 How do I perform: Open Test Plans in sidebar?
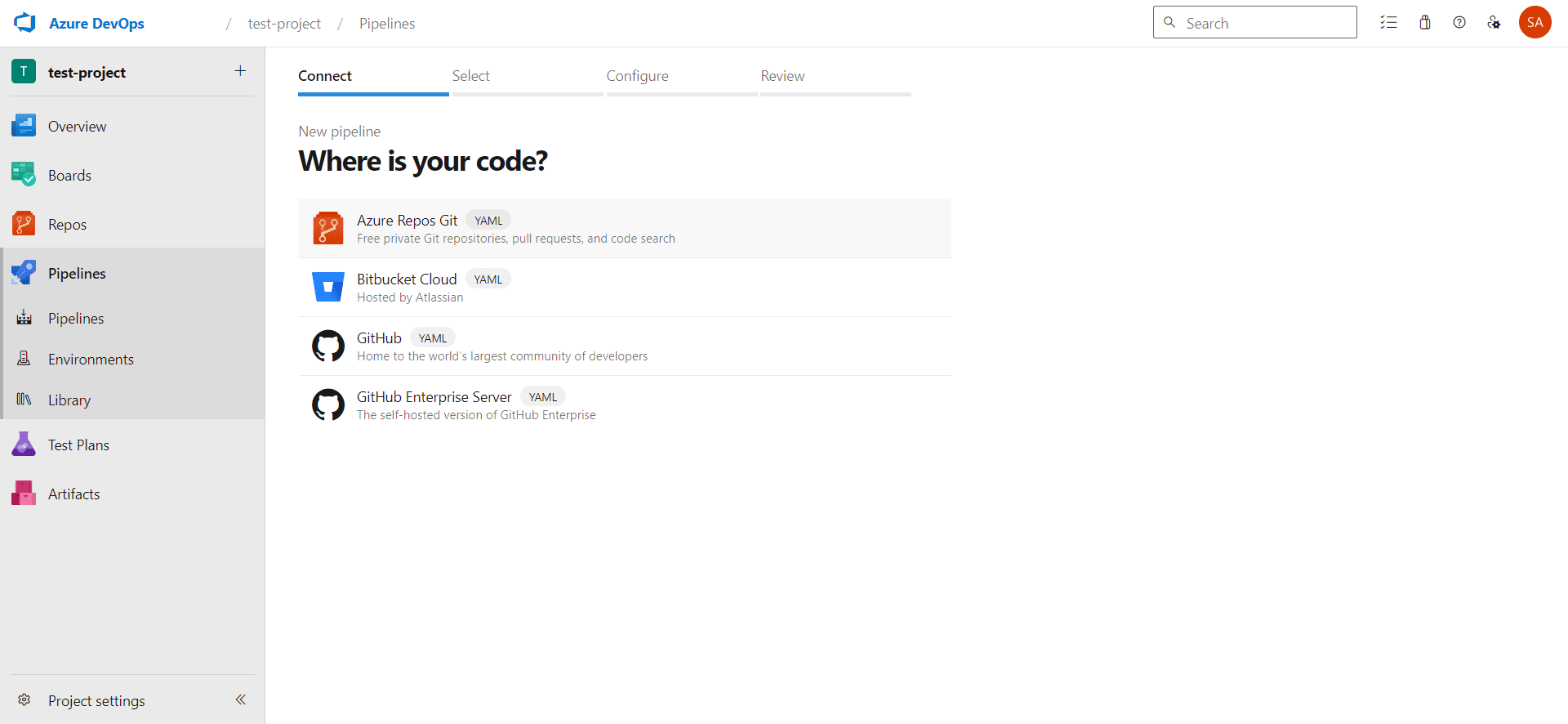click(78, 445)
